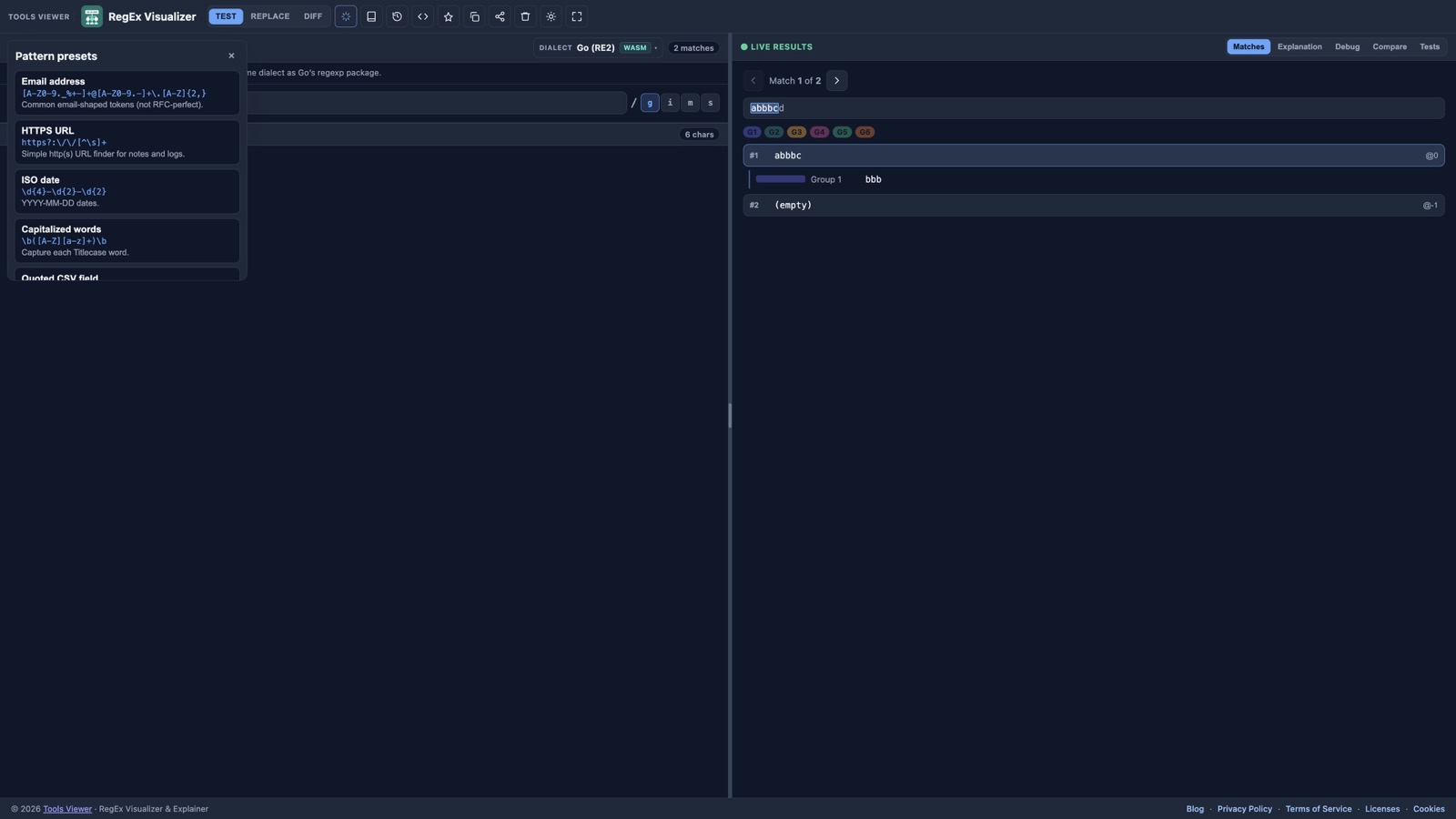Go to previous match arrow
The height and width of the screenshot is (819, 1456).
(x=753, y=81)
